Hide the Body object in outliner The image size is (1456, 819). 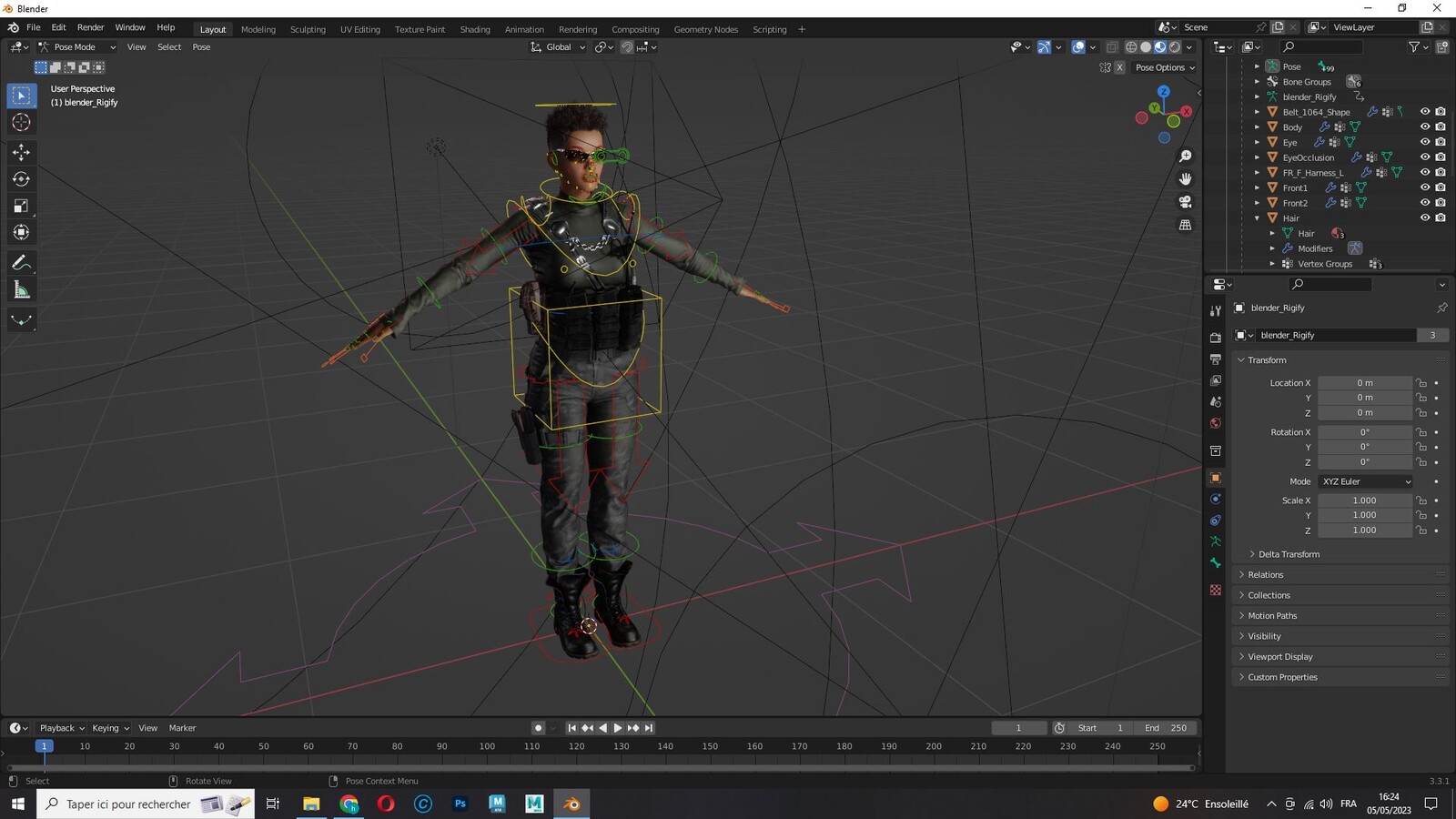[x=1425, y=127]
